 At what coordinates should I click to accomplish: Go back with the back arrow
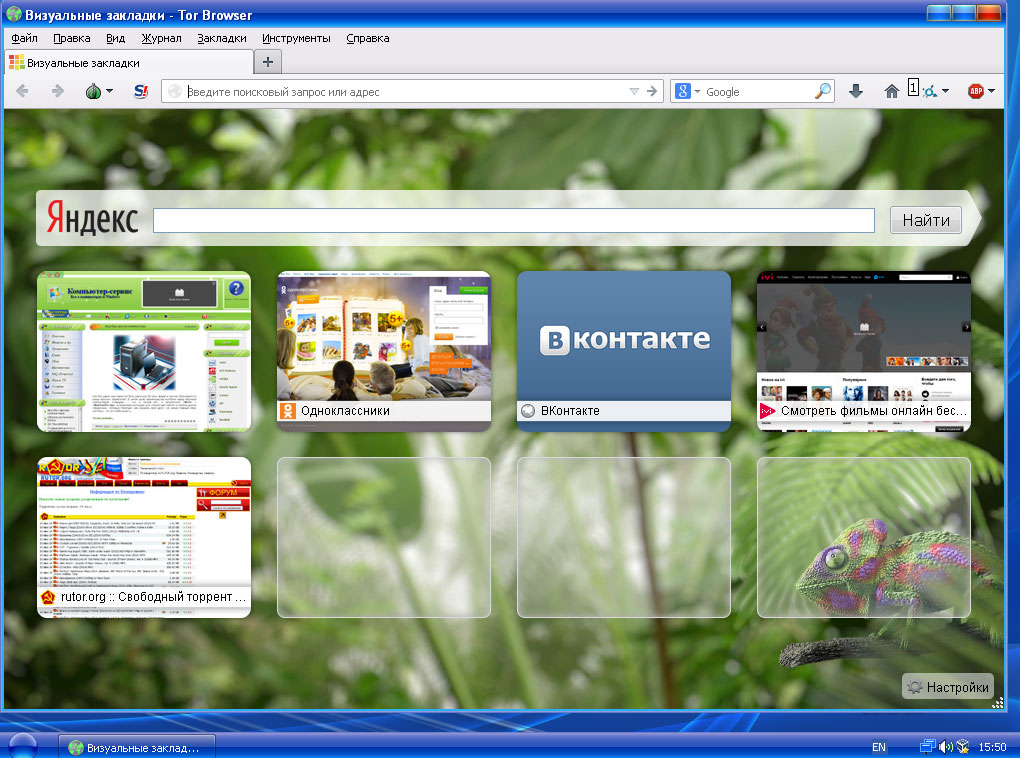pos(22,91)
